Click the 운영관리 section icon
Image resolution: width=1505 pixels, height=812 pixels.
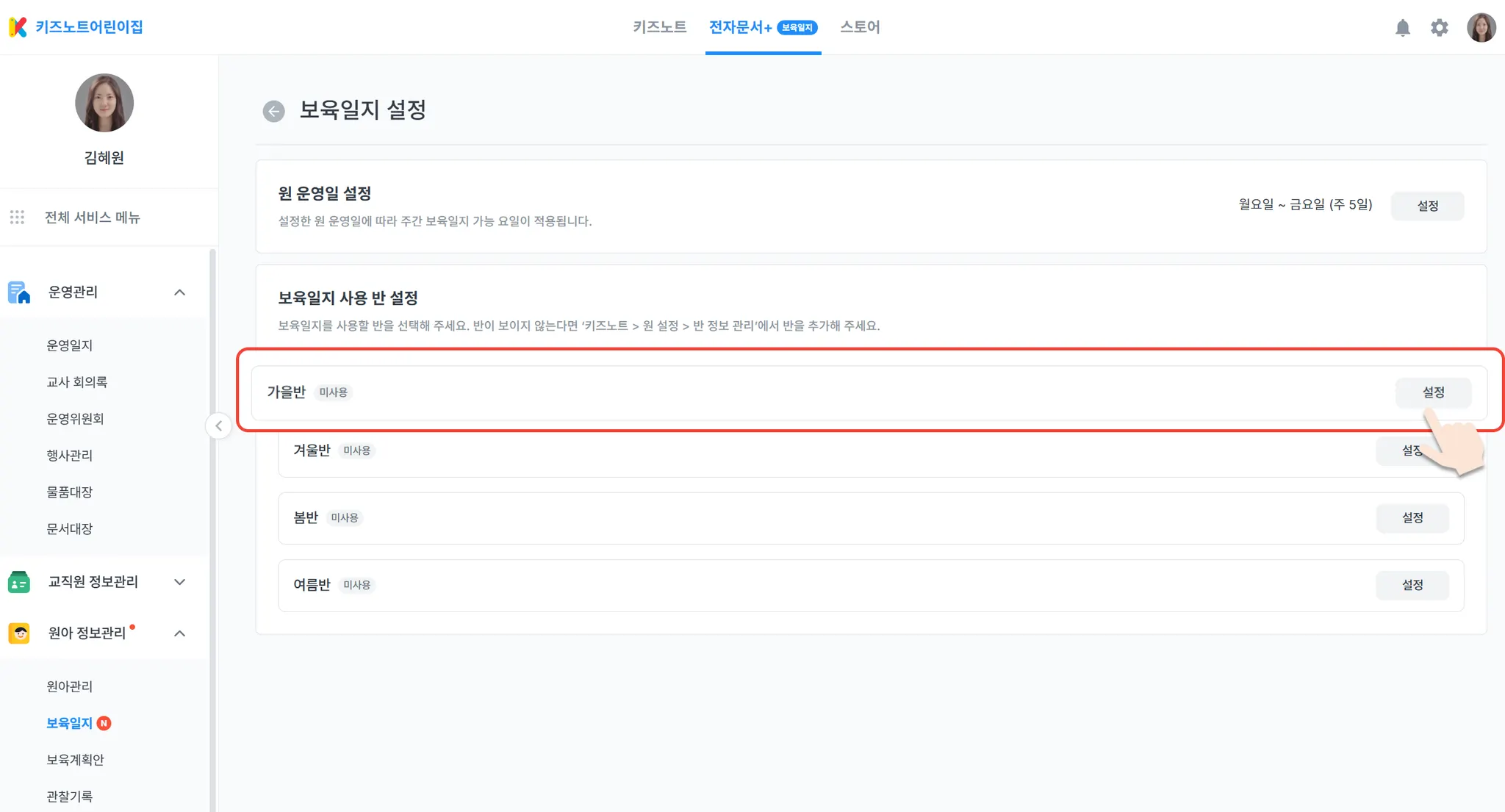pyautogui.click(x=19, y=292)
